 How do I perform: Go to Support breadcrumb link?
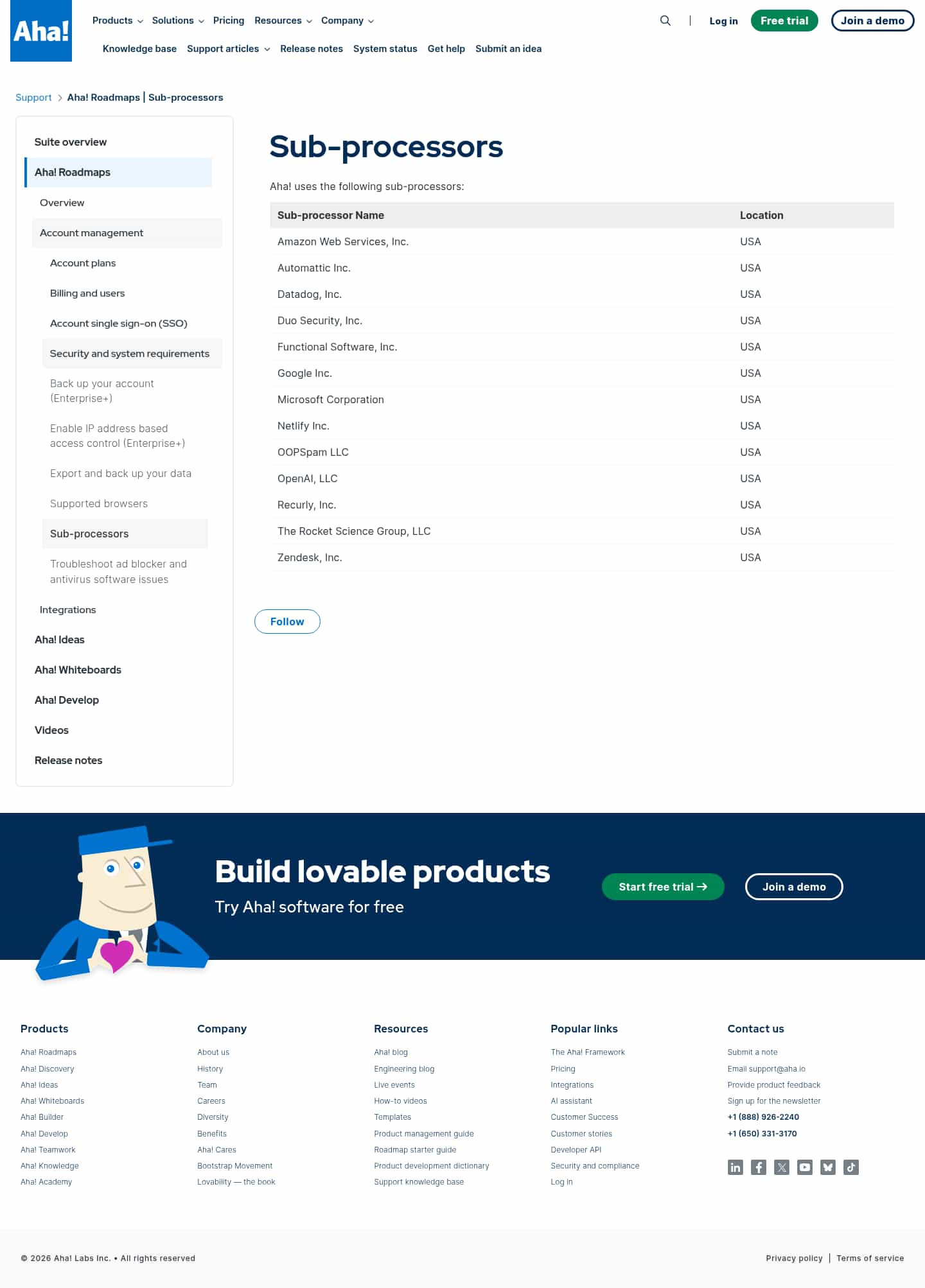click(33, 98)
